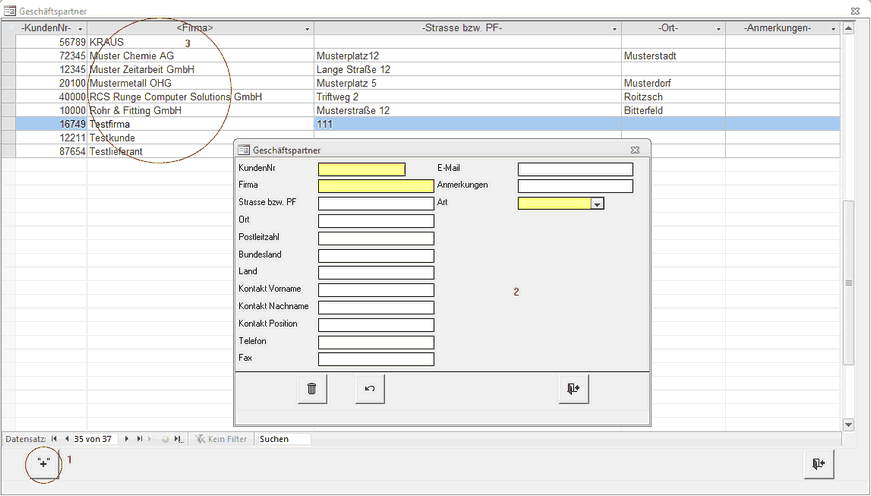The width and height of the screenshot is (871, 496).
Task: Click the Kein Filter button
Action: pyautogui.click(x=222, y=439)
